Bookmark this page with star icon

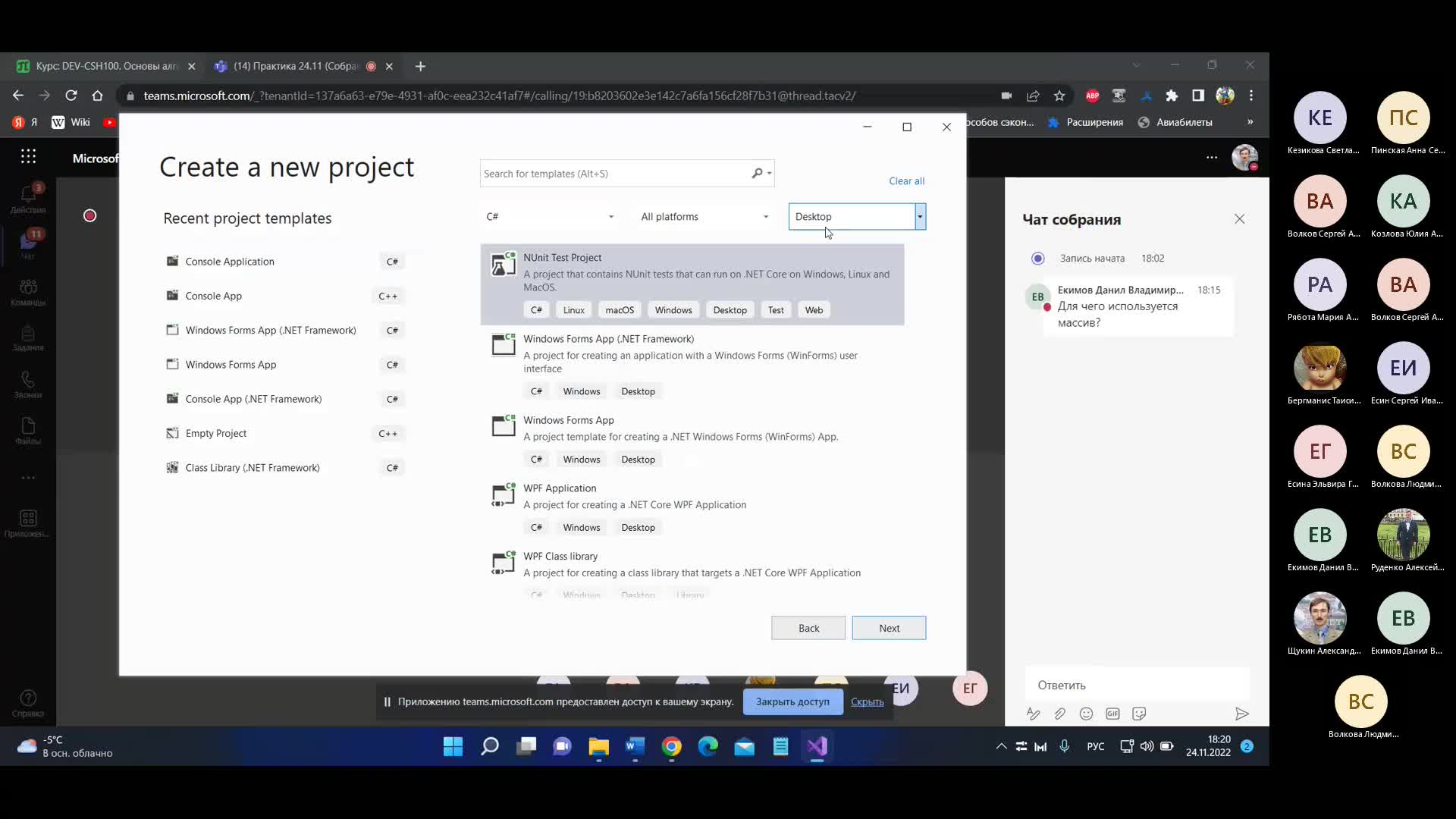tap(1059, 96)
